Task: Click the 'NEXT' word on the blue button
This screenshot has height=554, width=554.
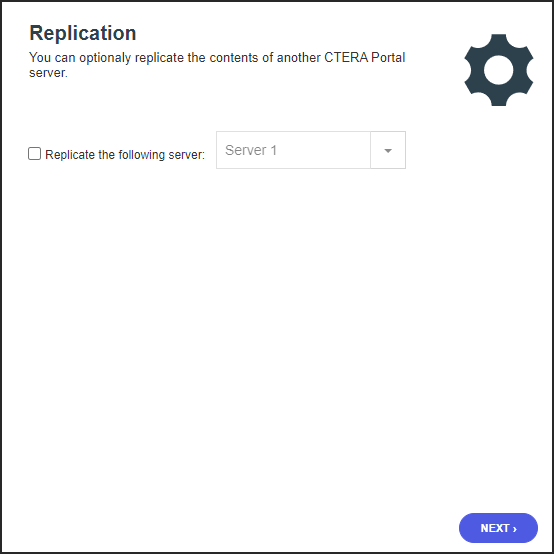Action: 495,528
